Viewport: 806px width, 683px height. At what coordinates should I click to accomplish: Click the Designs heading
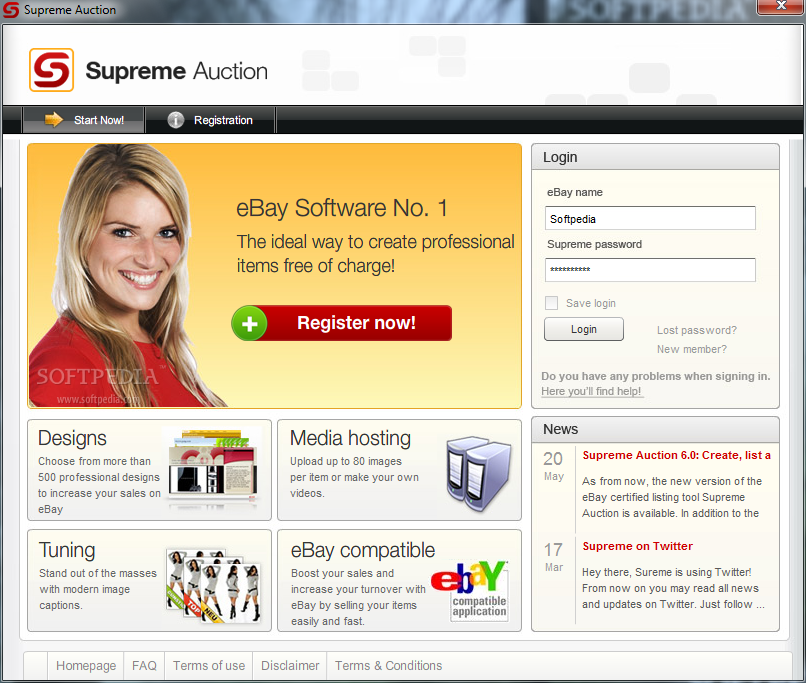click(x=72, y=438)
